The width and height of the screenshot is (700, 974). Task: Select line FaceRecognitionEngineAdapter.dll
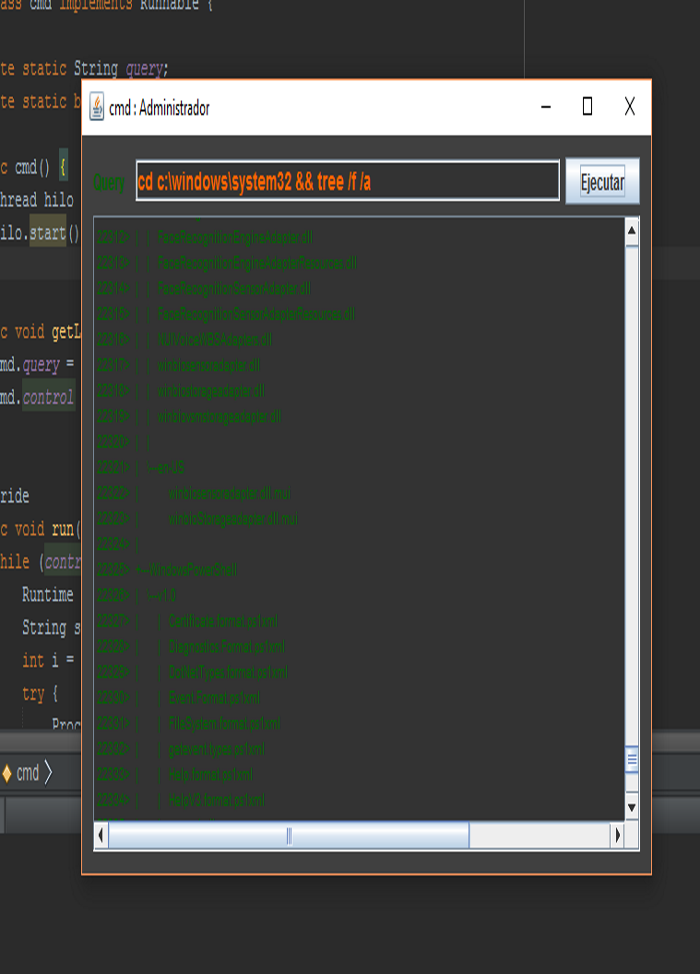(x=235, y=237)
